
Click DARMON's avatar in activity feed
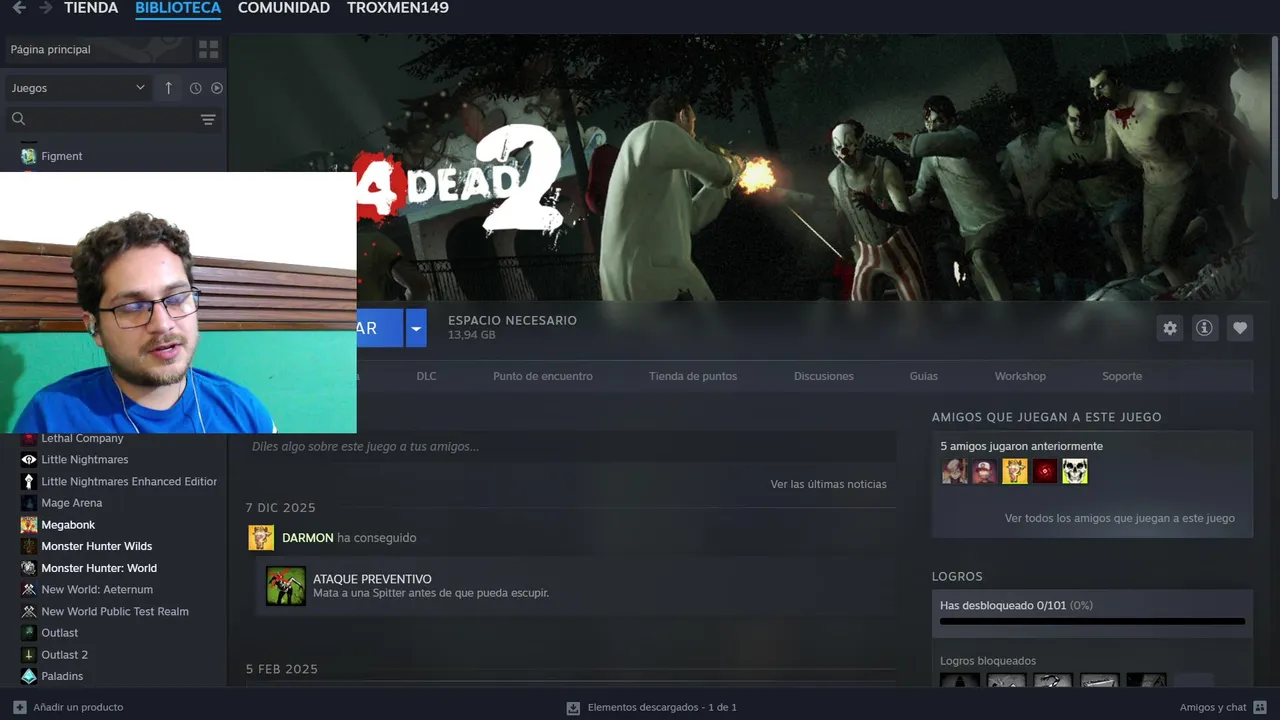261,538
